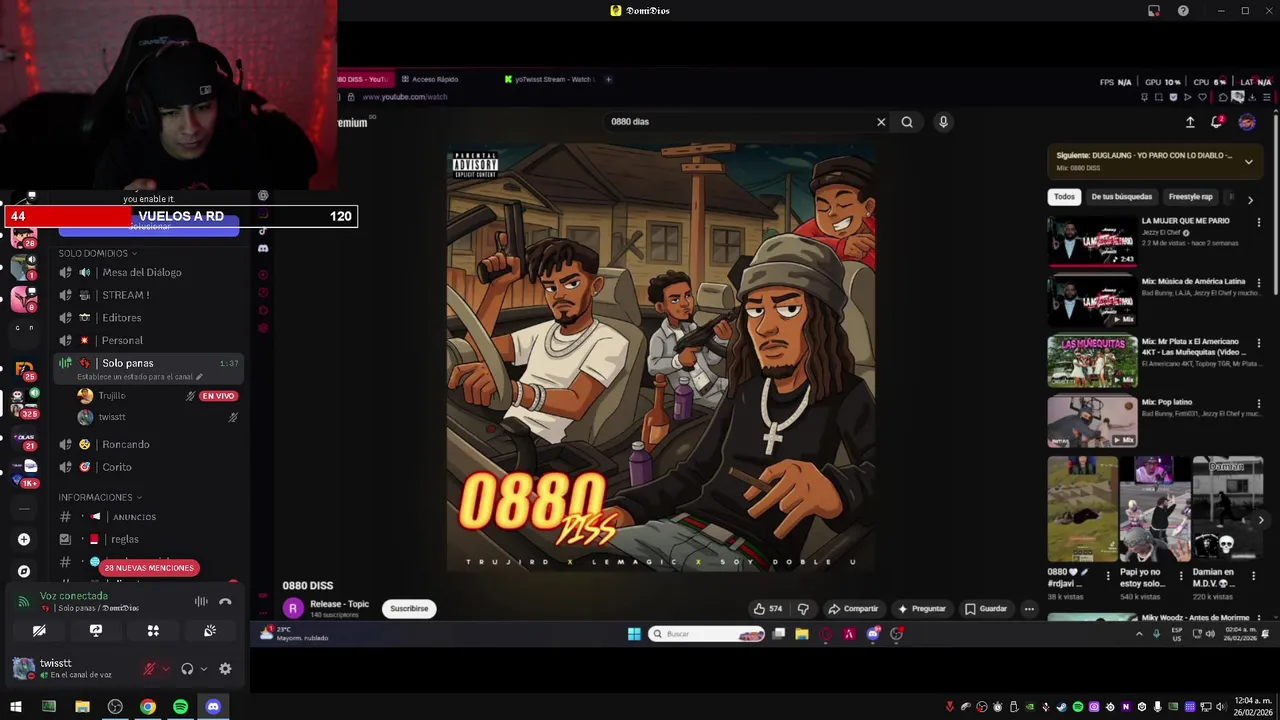Open 'Mix: Música de América Latina' title
The width and height of the screenshot is (1280, 720).
1193,282
